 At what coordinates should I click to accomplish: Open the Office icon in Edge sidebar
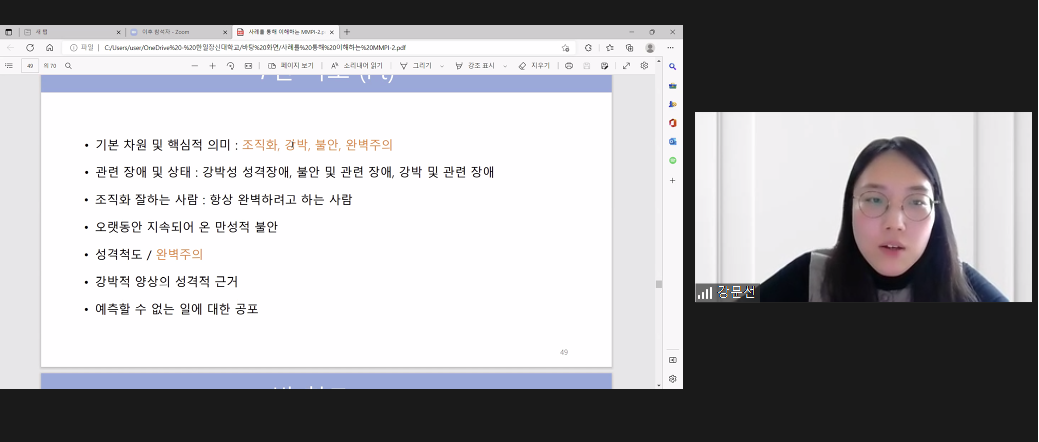point(673,122)
